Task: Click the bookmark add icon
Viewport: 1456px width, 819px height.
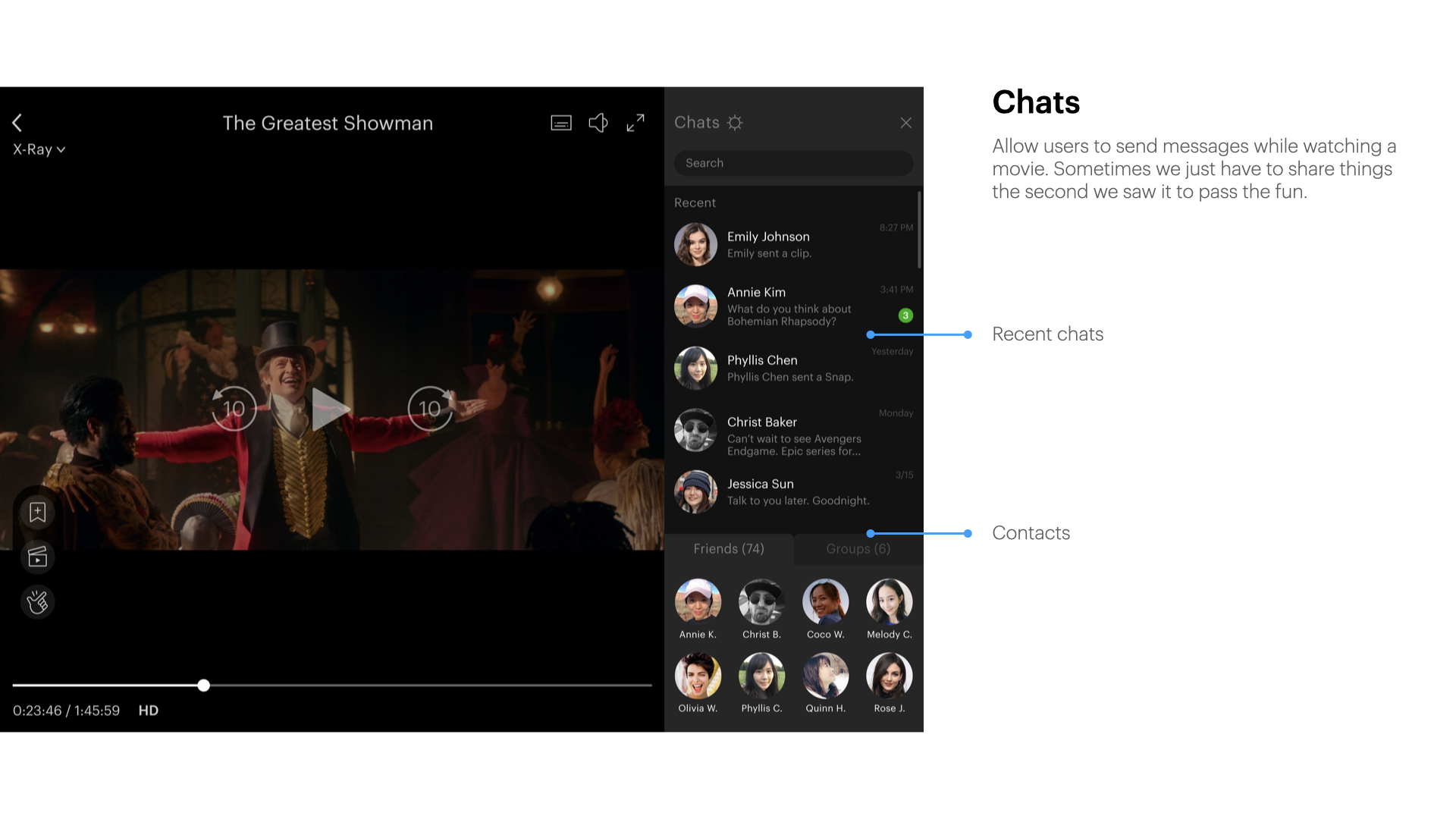Action: (37, 513)
